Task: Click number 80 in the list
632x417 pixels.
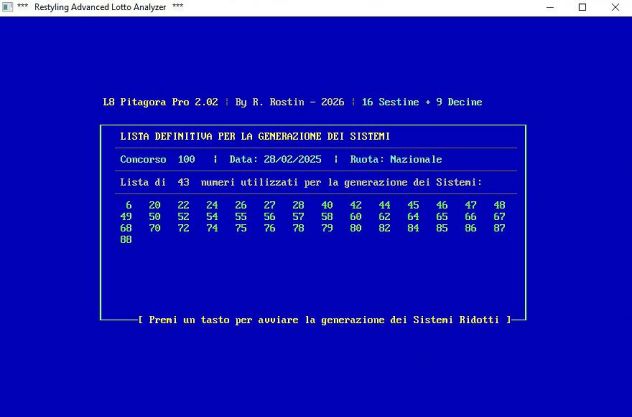Action: pyautogui.click(x=356, y=228)
